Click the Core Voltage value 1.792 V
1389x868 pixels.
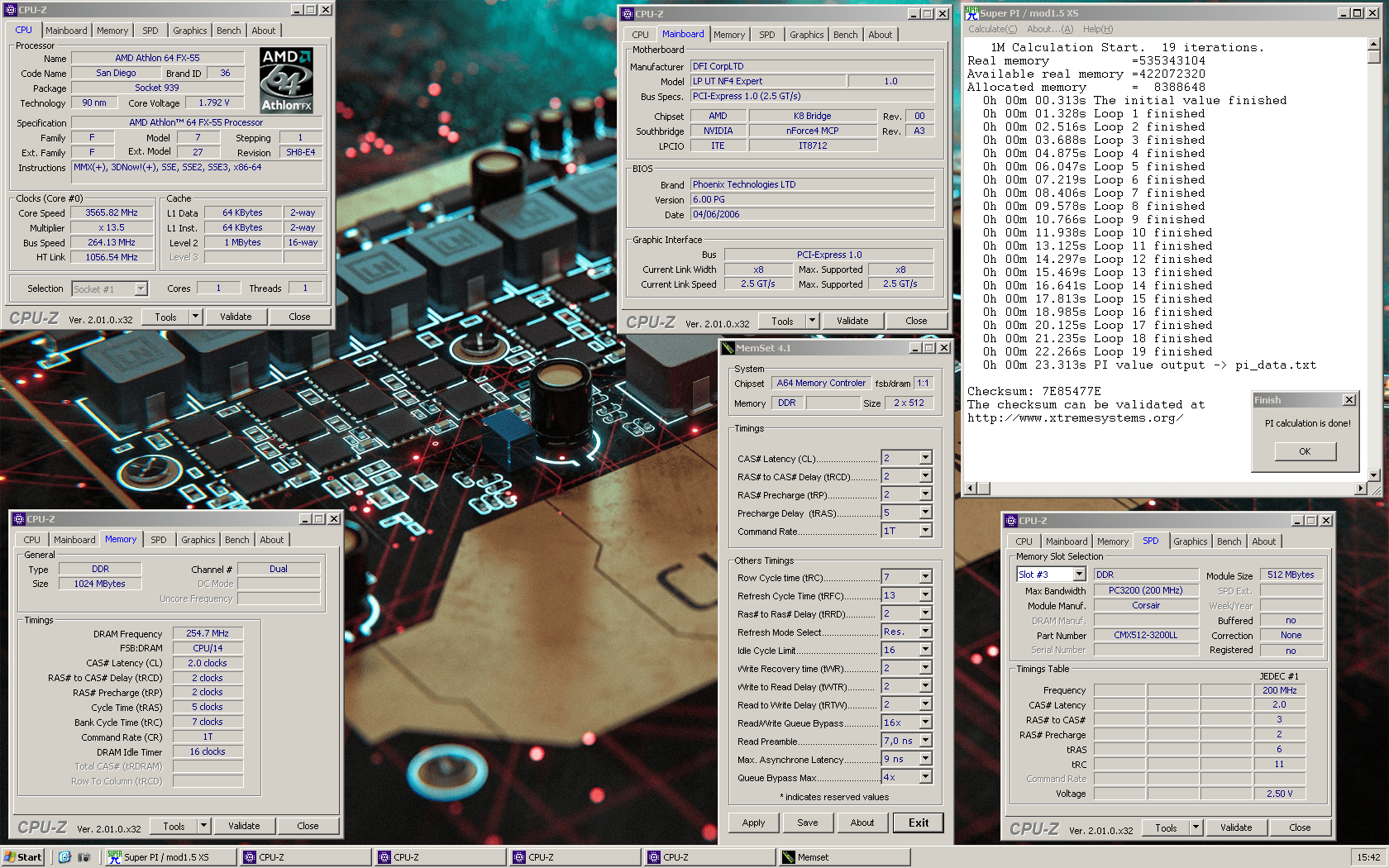click(x=214, y=103)
